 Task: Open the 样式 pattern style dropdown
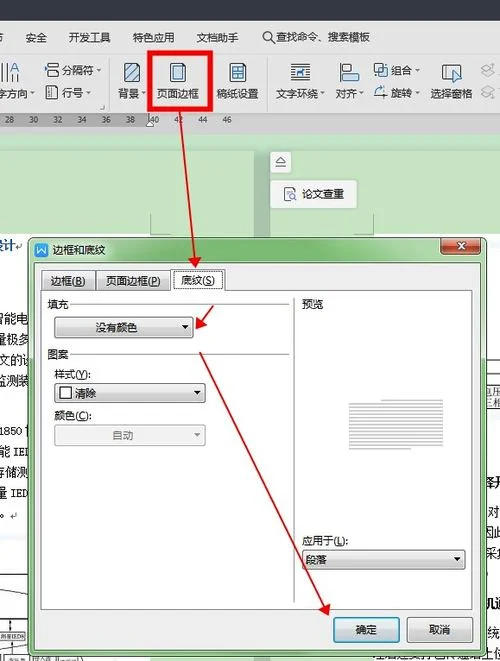click(x=130, y=393)
